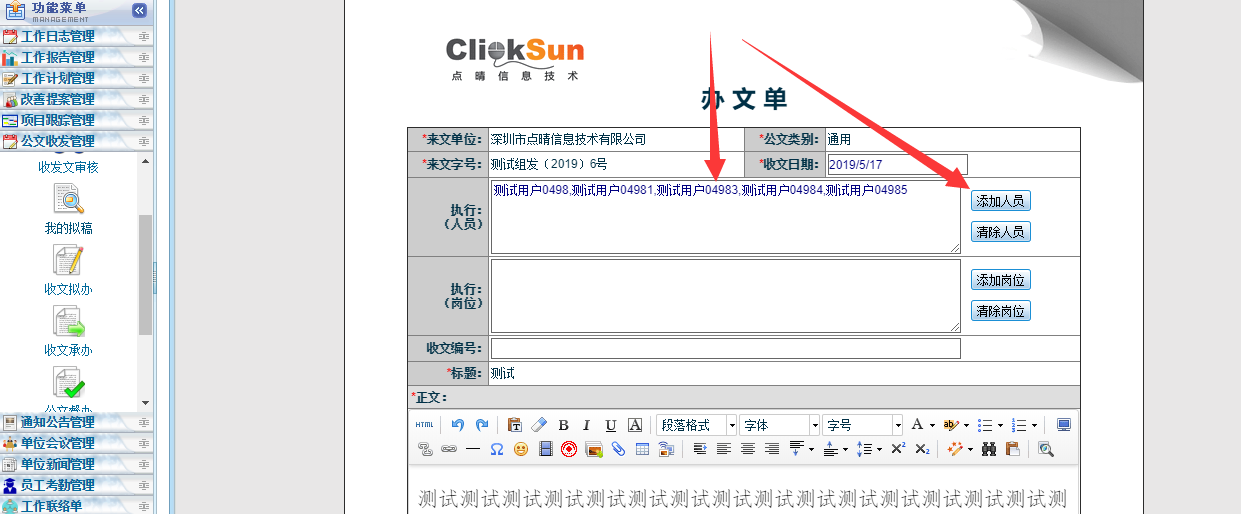1241x514 pixels.
Task: Open the 字号 font size dropdown
Action: pos(862,425)
